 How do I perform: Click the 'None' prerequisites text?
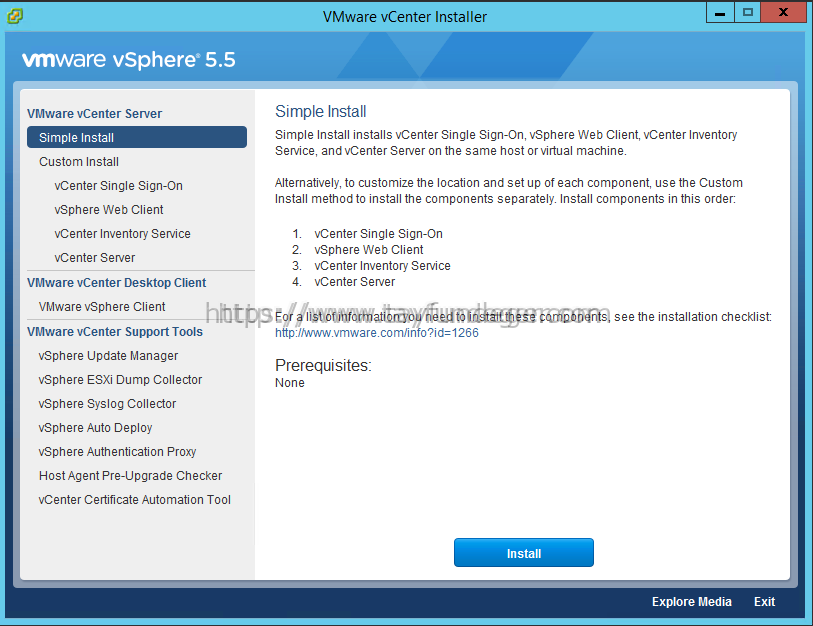click(290, 383)
